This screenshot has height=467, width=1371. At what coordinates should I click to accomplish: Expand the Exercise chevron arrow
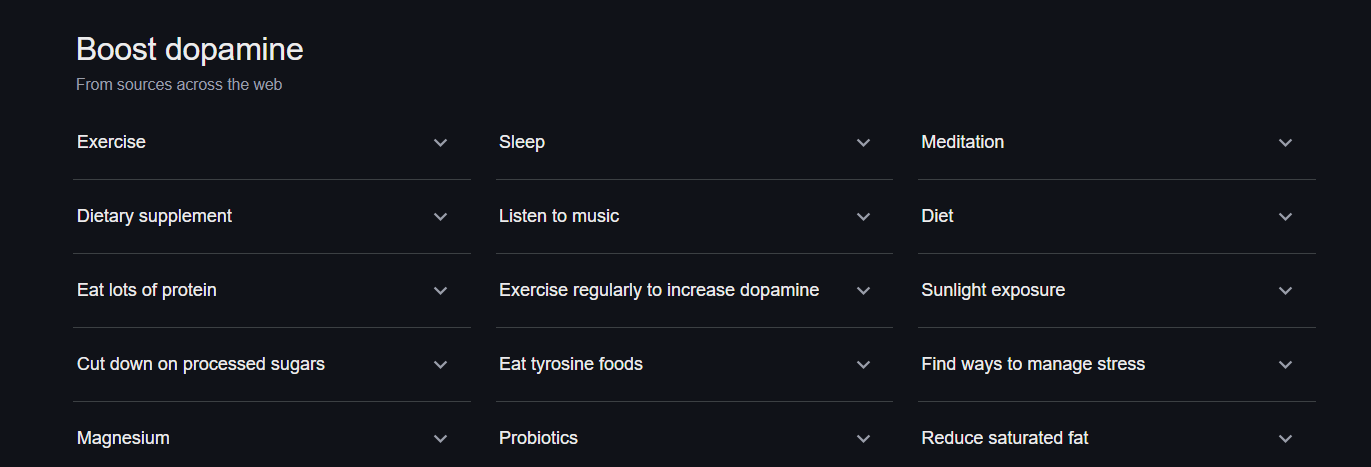[440, 143]
